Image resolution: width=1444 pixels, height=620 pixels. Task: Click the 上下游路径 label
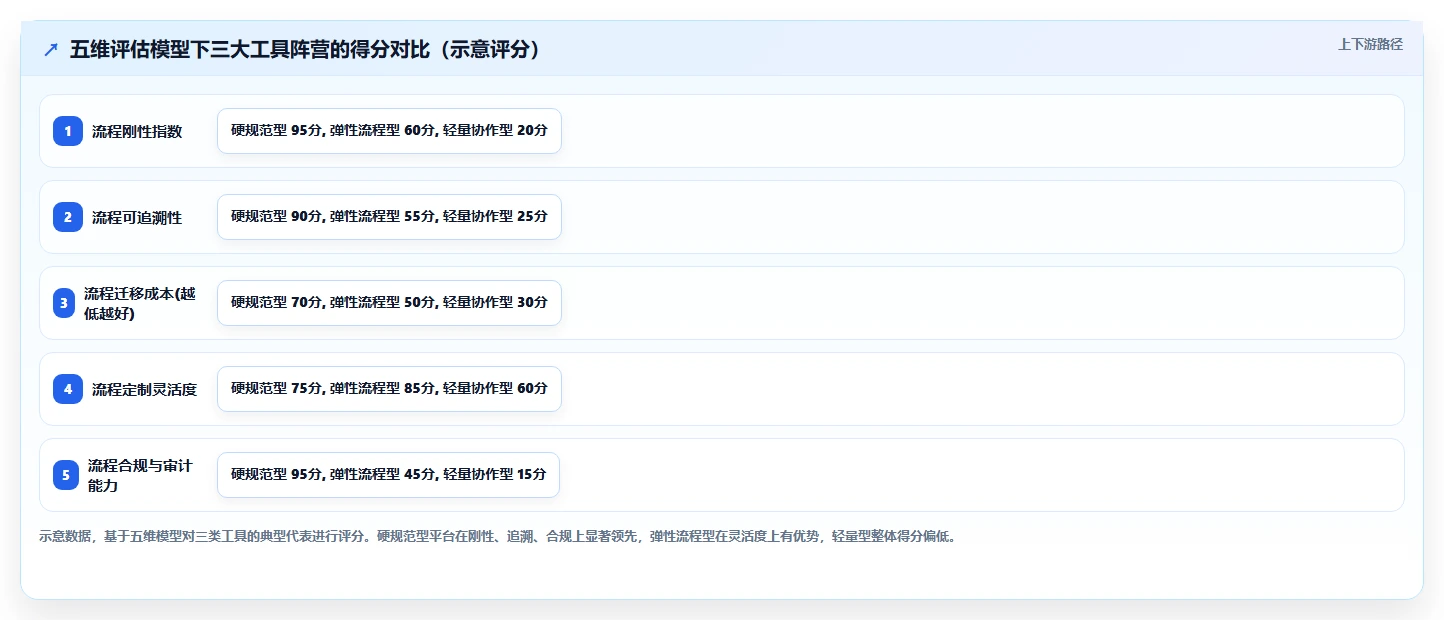click(x=1370, y=44)
